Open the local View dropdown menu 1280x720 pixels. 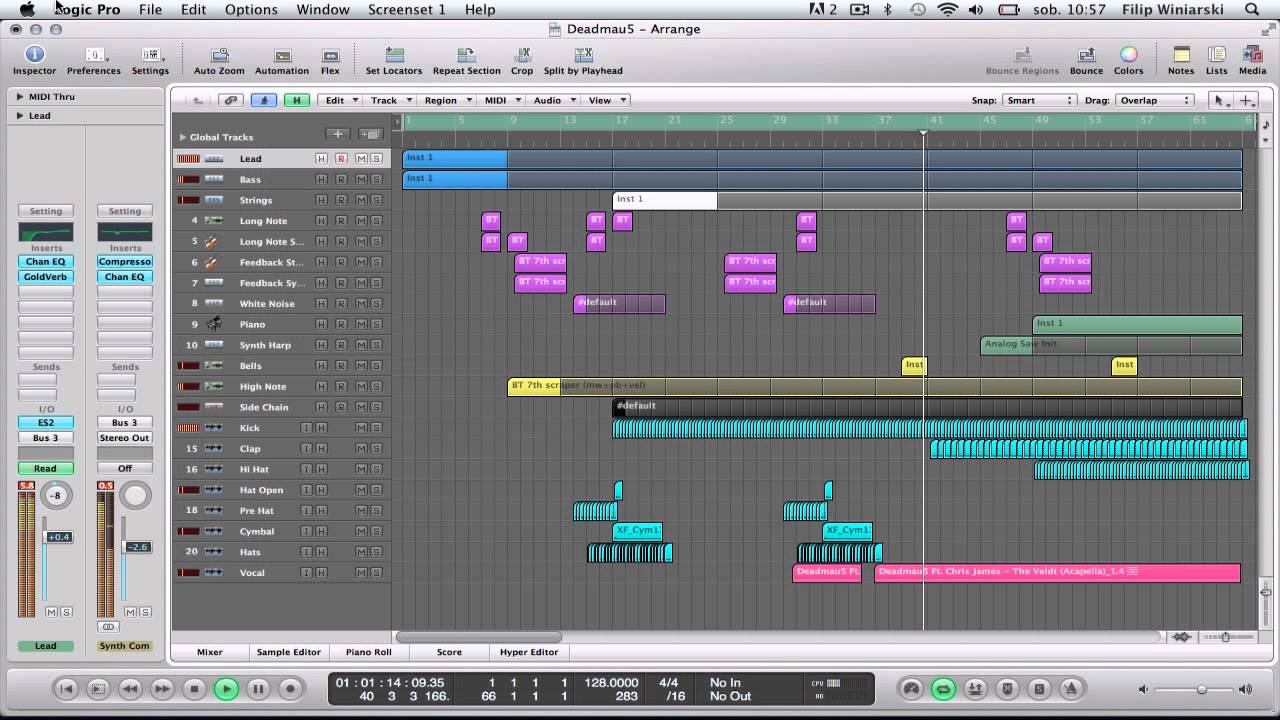[606, 100]
